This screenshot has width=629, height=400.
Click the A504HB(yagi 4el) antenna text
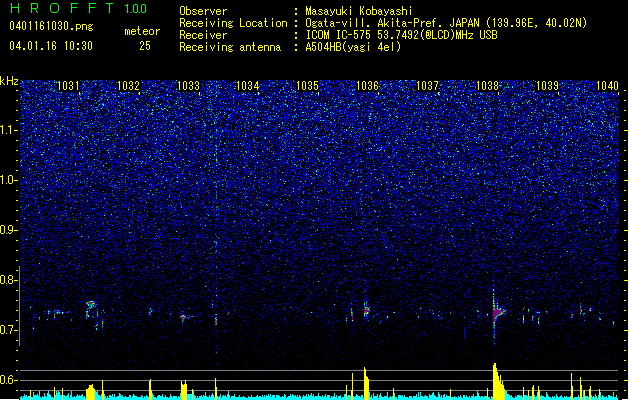click(353, 47)
